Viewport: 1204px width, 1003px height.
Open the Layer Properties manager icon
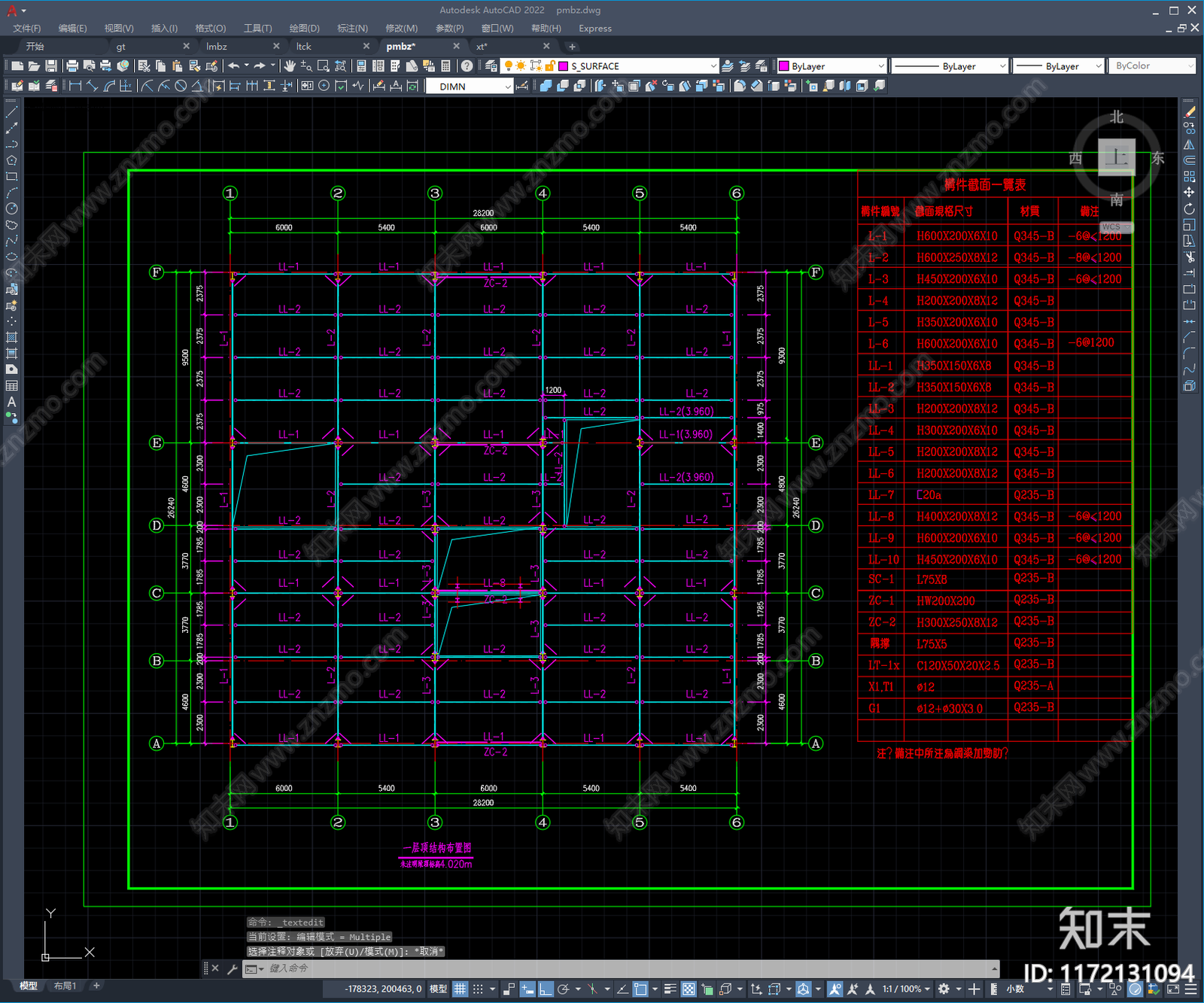pyautogui.click(x=491, y=66)
